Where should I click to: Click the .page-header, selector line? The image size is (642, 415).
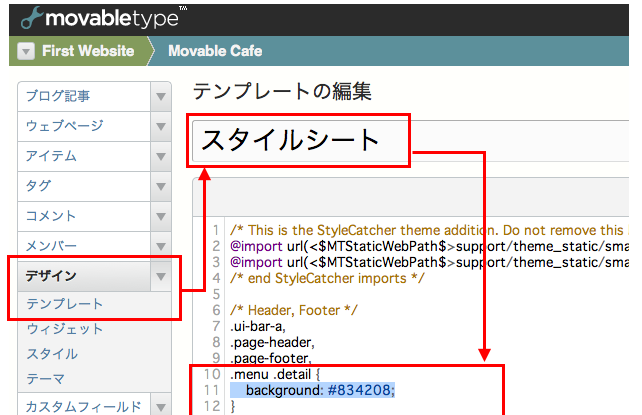point(272,342)
